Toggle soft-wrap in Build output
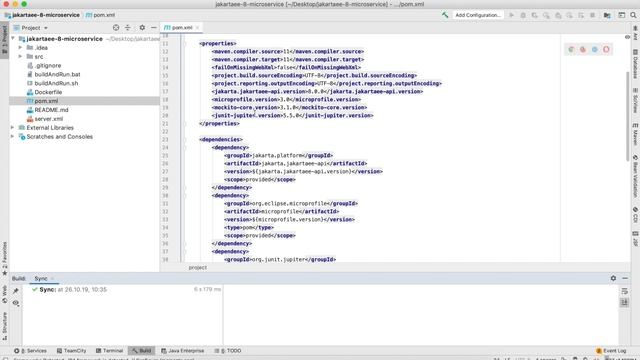This screenshot has height=360, width=640. tap(624, 291)
